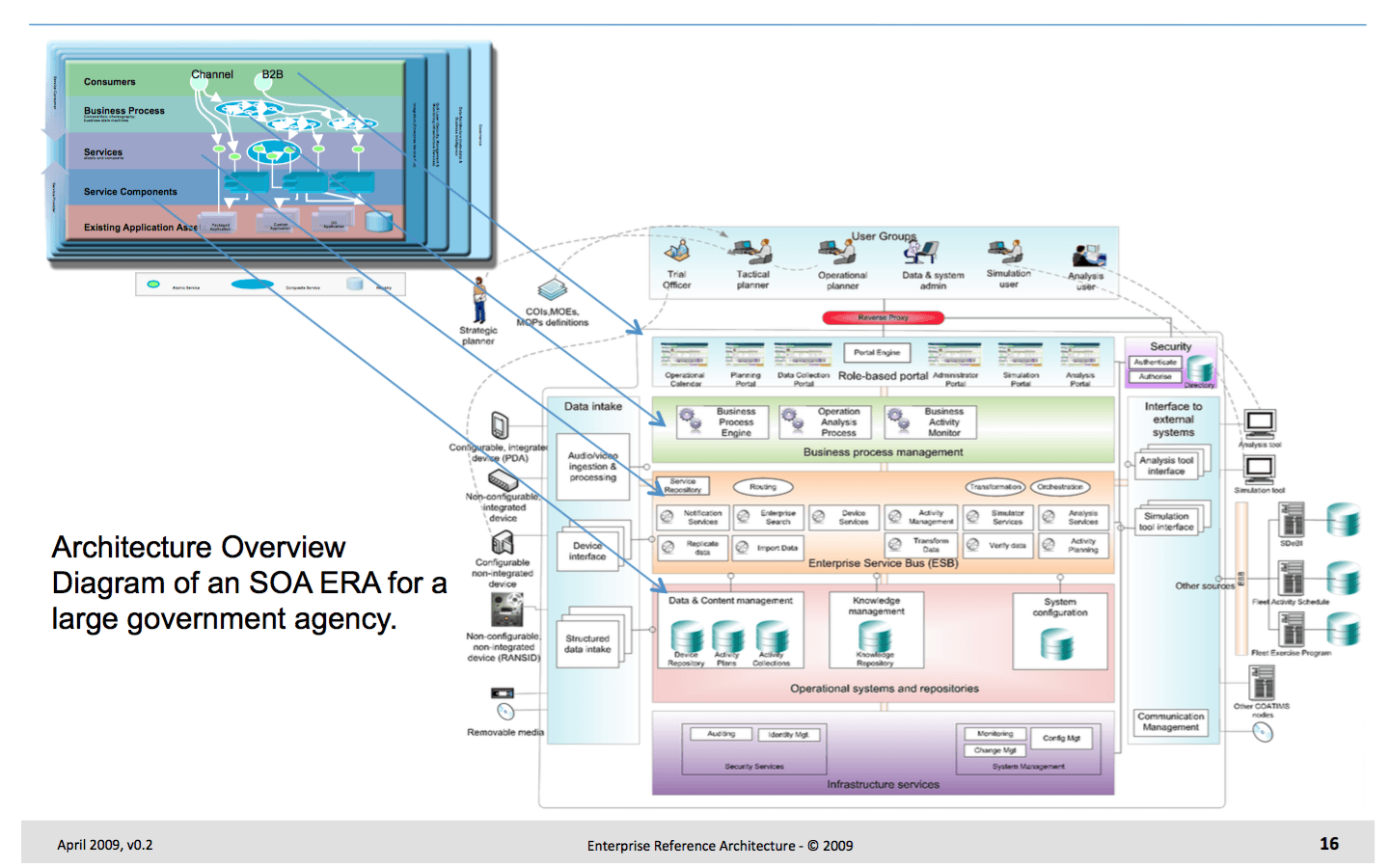Click the Identity Mgt box
This screenshot has height=868, width=1389.
[789, 735]
